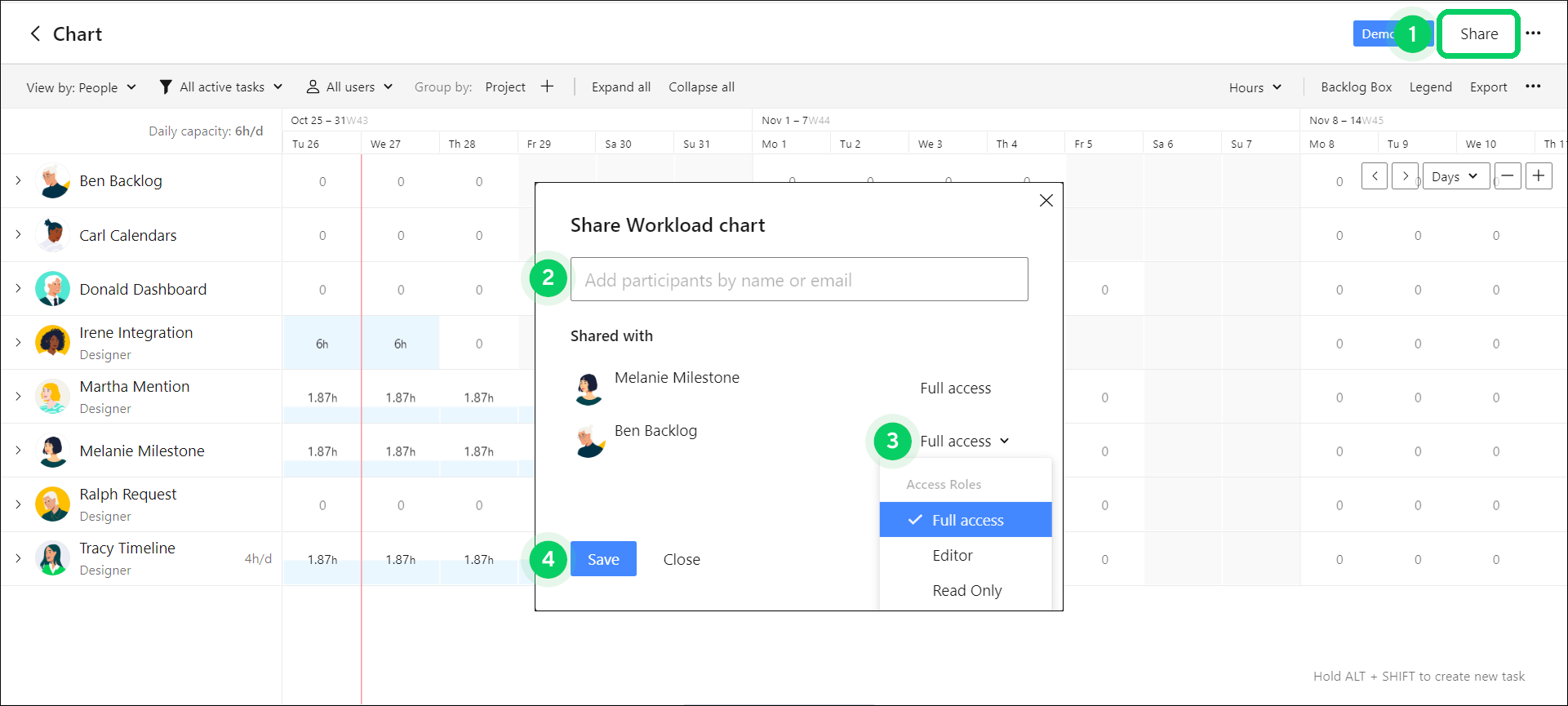Open the View by: People dropdown
This screenshot has width=1568, height=706.
81,87
